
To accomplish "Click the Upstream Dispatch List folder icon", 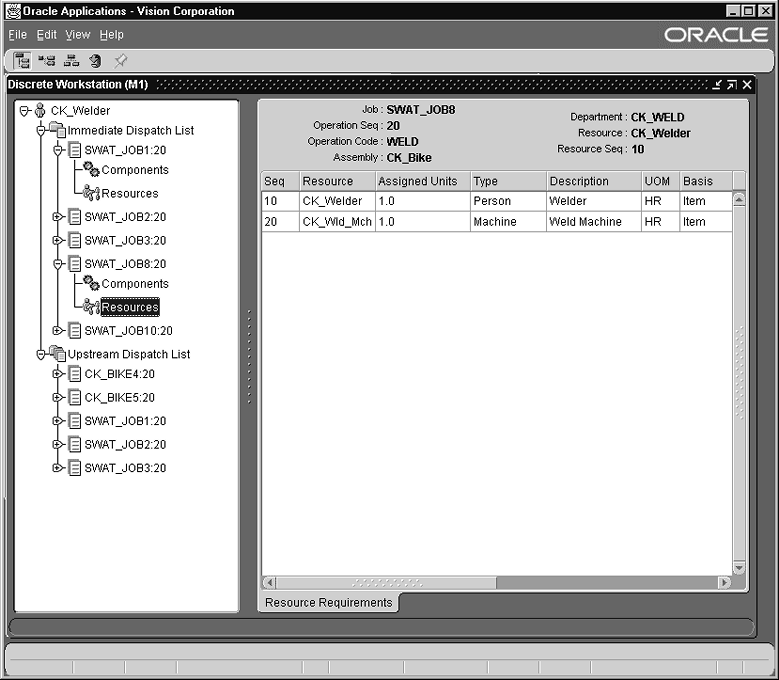I will pos(58,354).
